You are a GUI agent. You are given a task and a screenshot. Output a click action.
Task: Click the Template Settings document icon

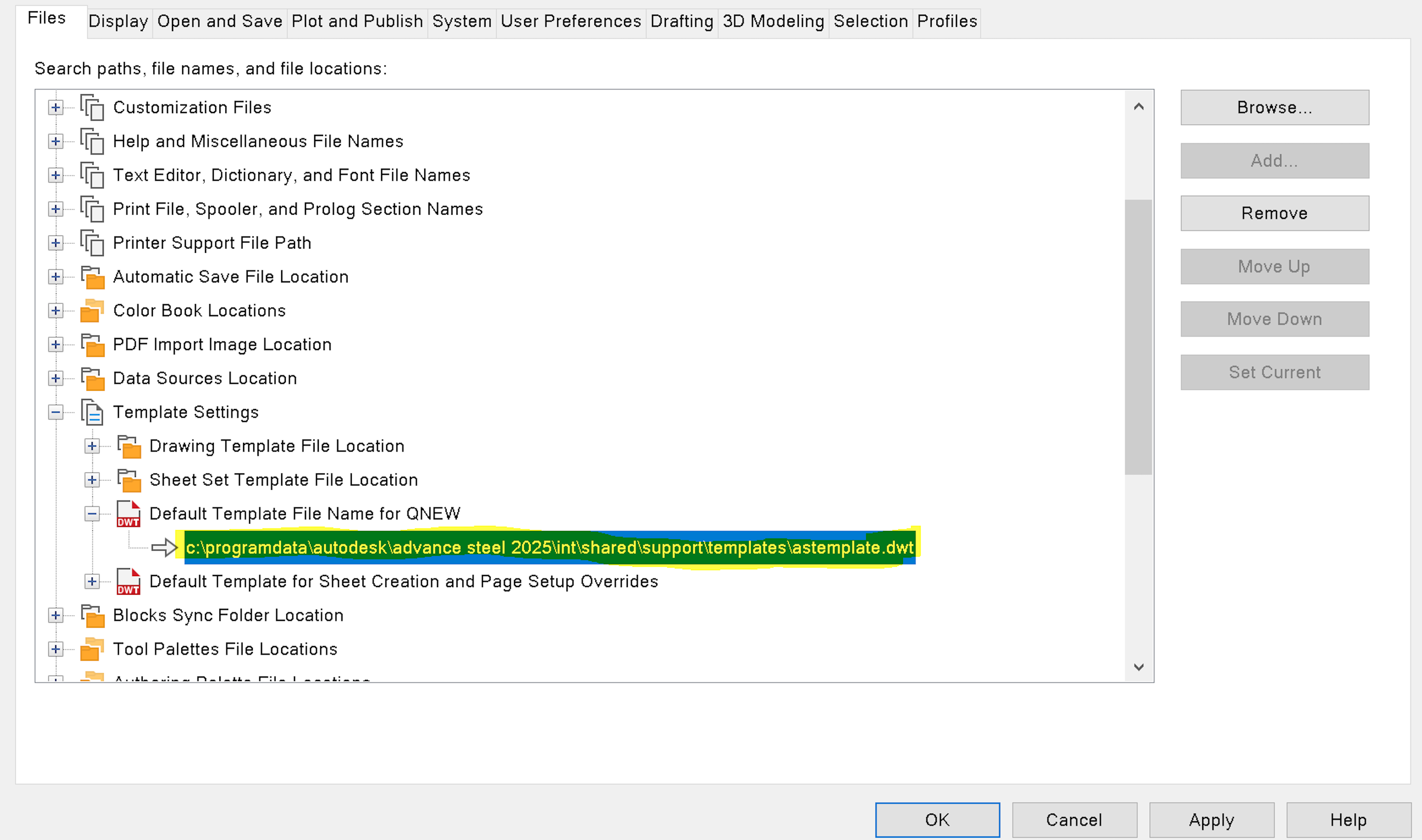pos(92,412)
